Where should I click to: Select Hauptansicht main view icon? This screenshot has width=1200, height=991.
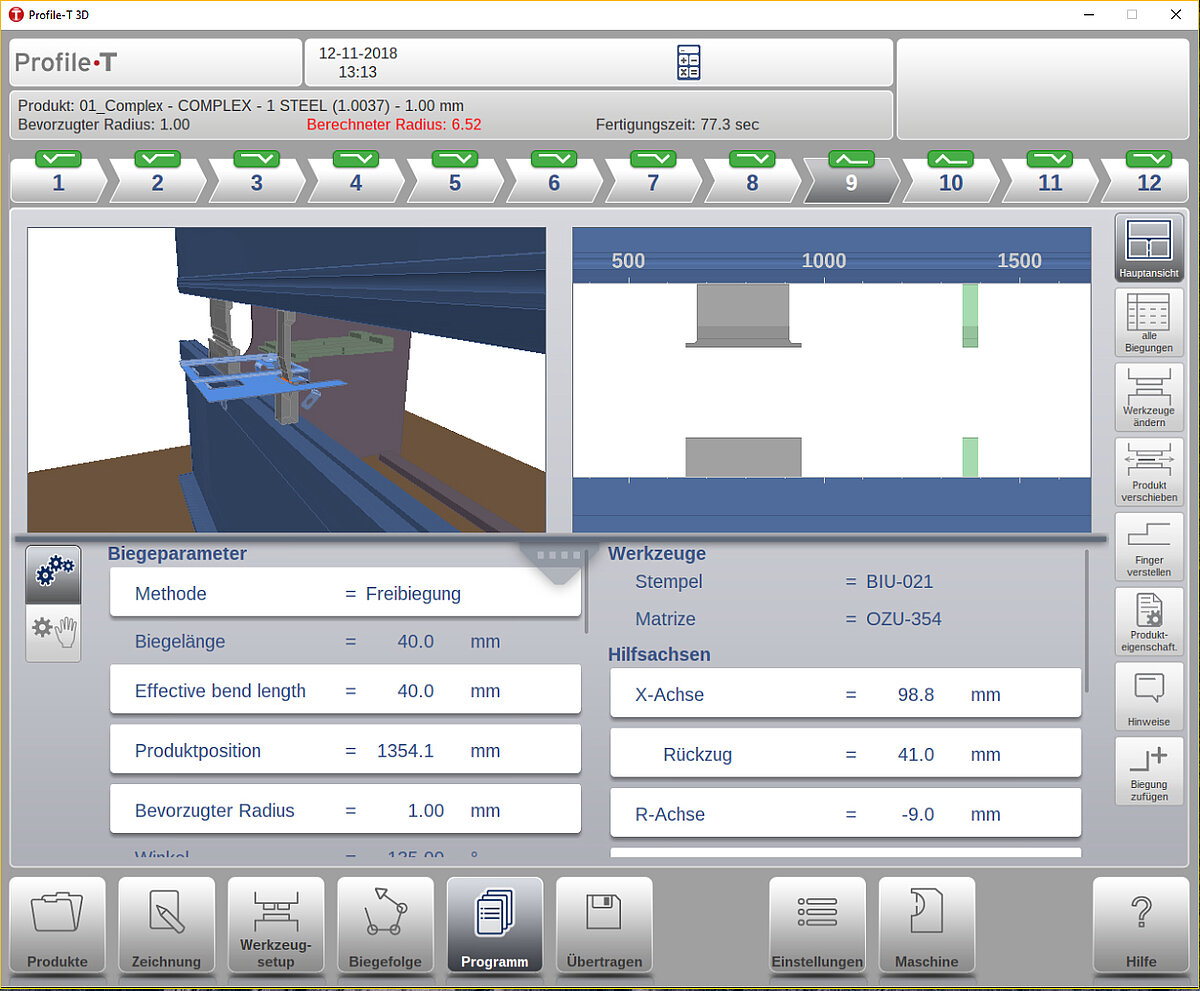pyautogui.click(x=1149, y=248)
